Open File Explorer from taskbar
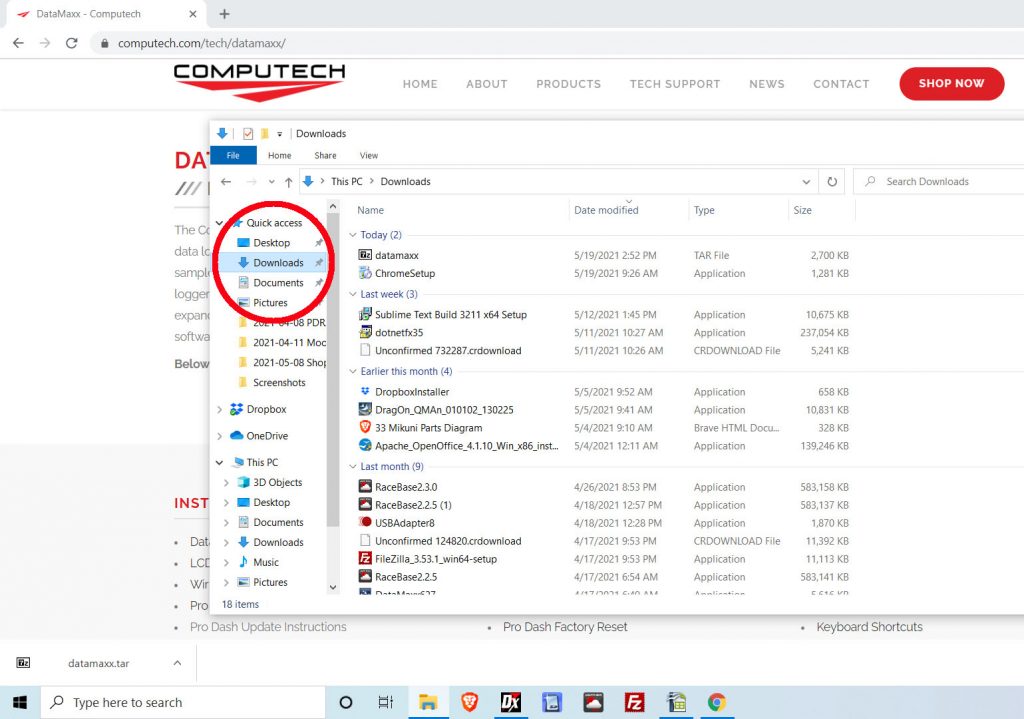1024x719 pixels. pos(428,703)
